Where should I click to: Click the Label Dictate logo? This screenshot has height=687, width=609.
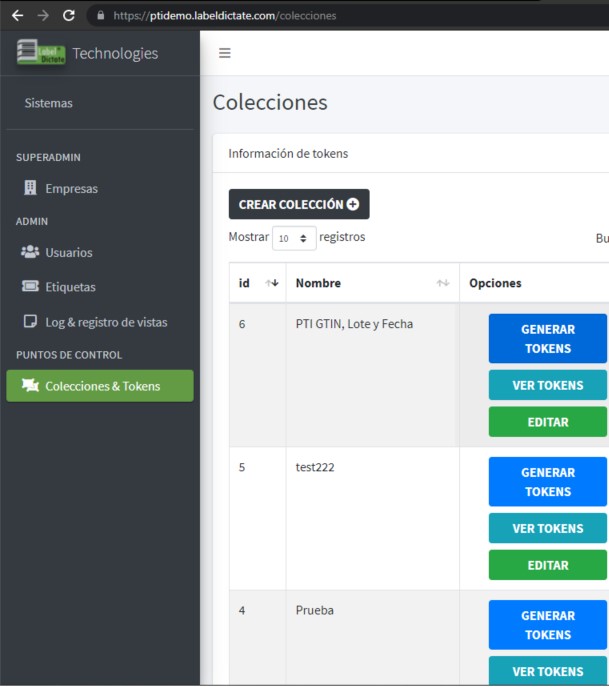(41, 53)
